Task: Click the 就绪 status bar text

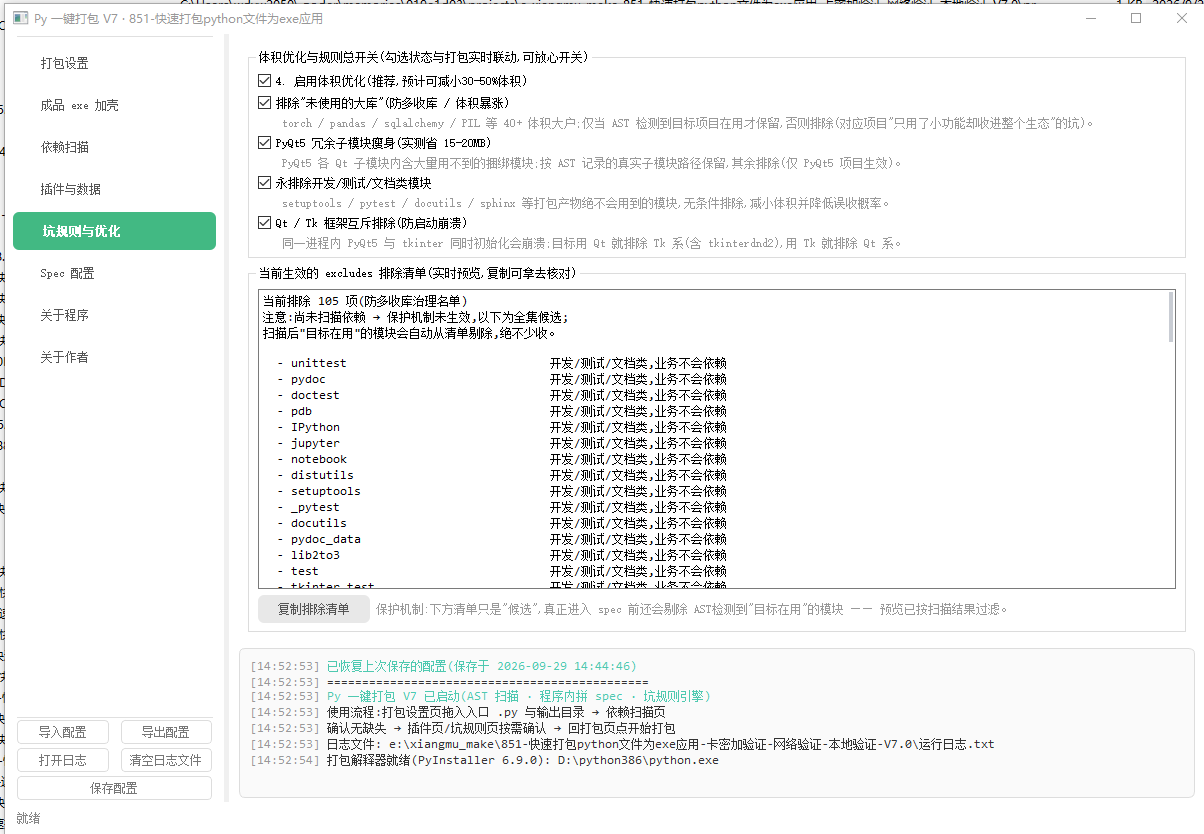Action: (x=28, y=818)
